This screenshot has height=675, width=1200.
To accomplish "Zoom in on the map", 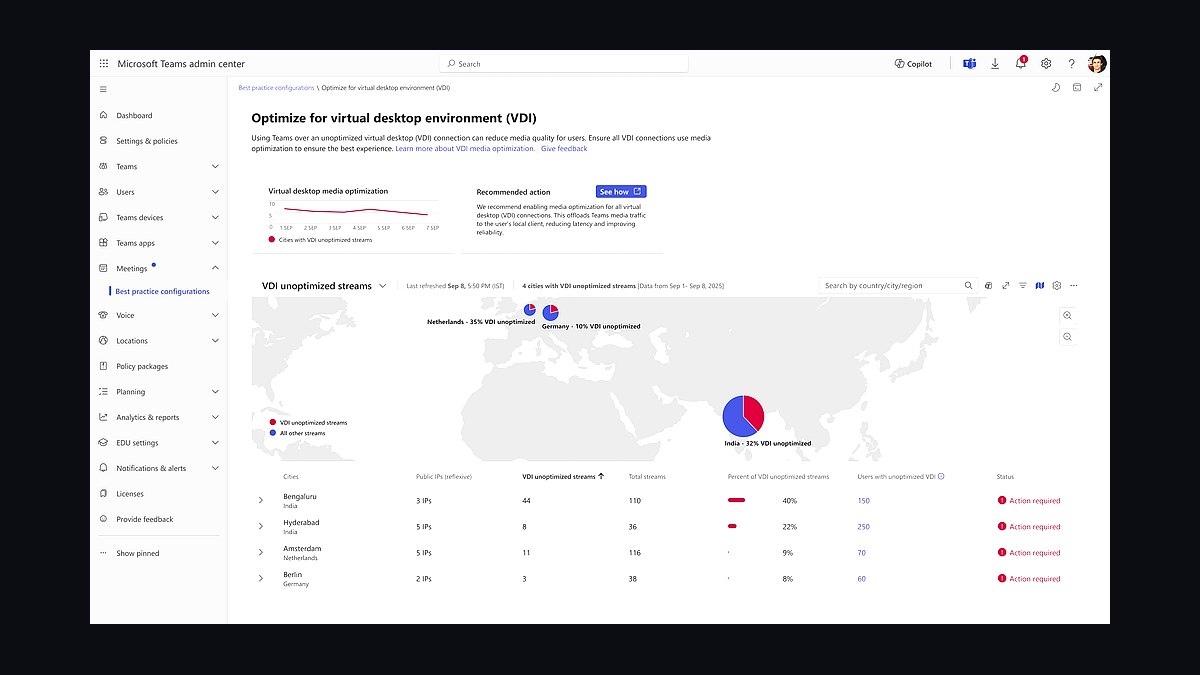I will coord(1068,315).
